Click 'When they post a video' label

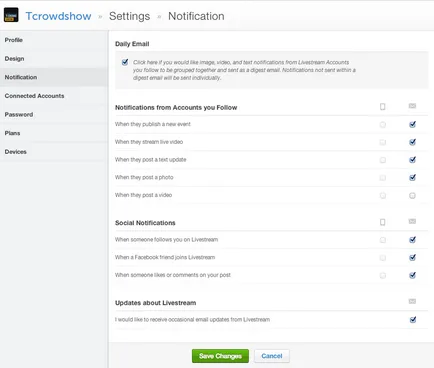[143, 195]
